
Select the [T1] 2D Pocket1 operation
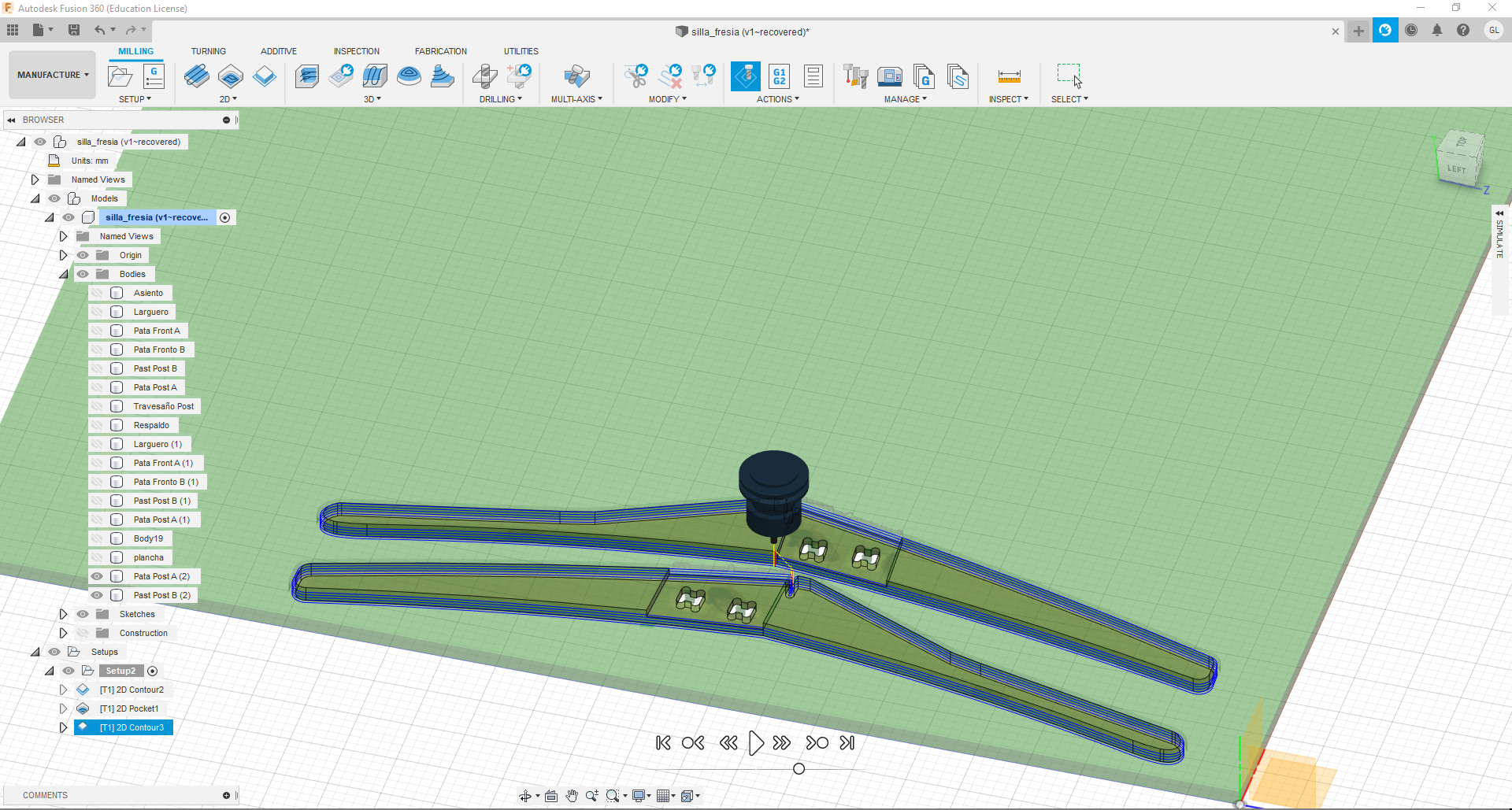tap(129, 708)
